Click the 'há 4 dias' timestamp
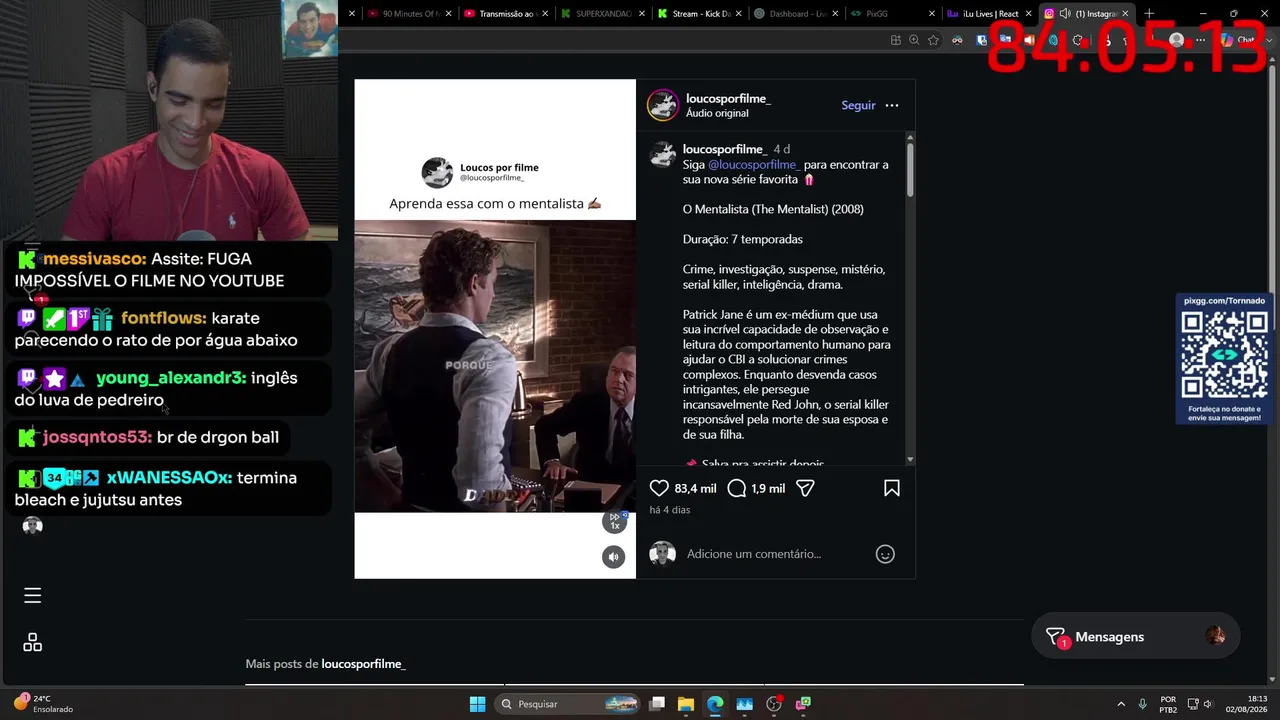The height and width of the screenshot is (720, 1280). point(669,510)
